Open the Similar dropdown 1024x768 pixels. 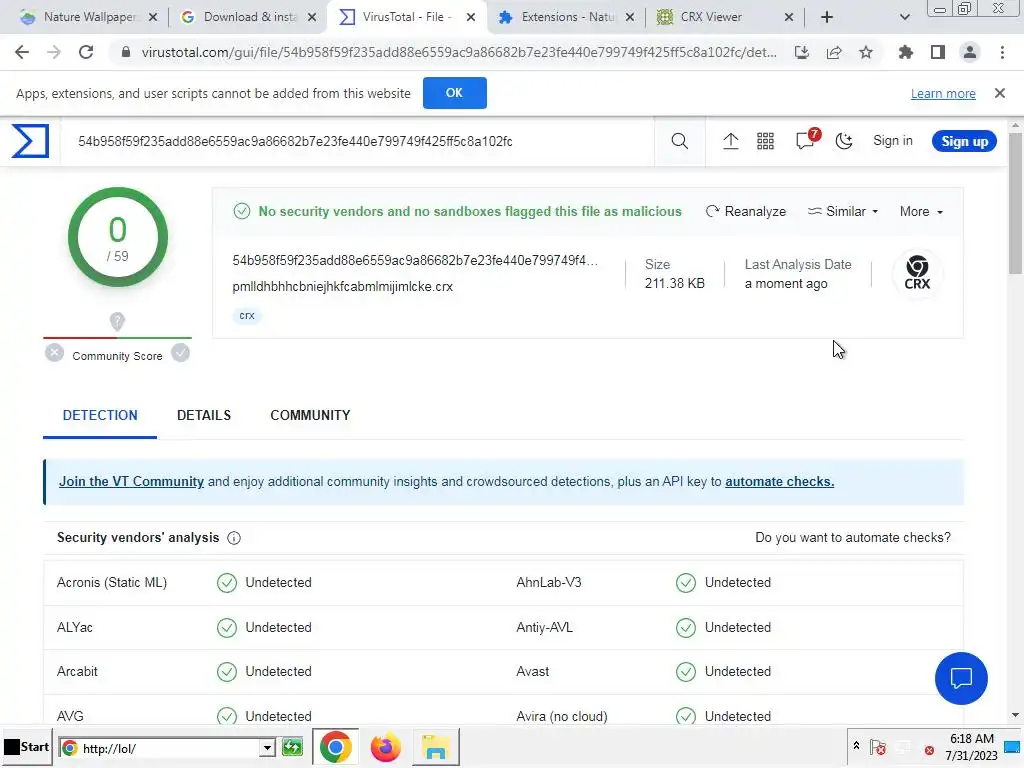coord(843,212)
